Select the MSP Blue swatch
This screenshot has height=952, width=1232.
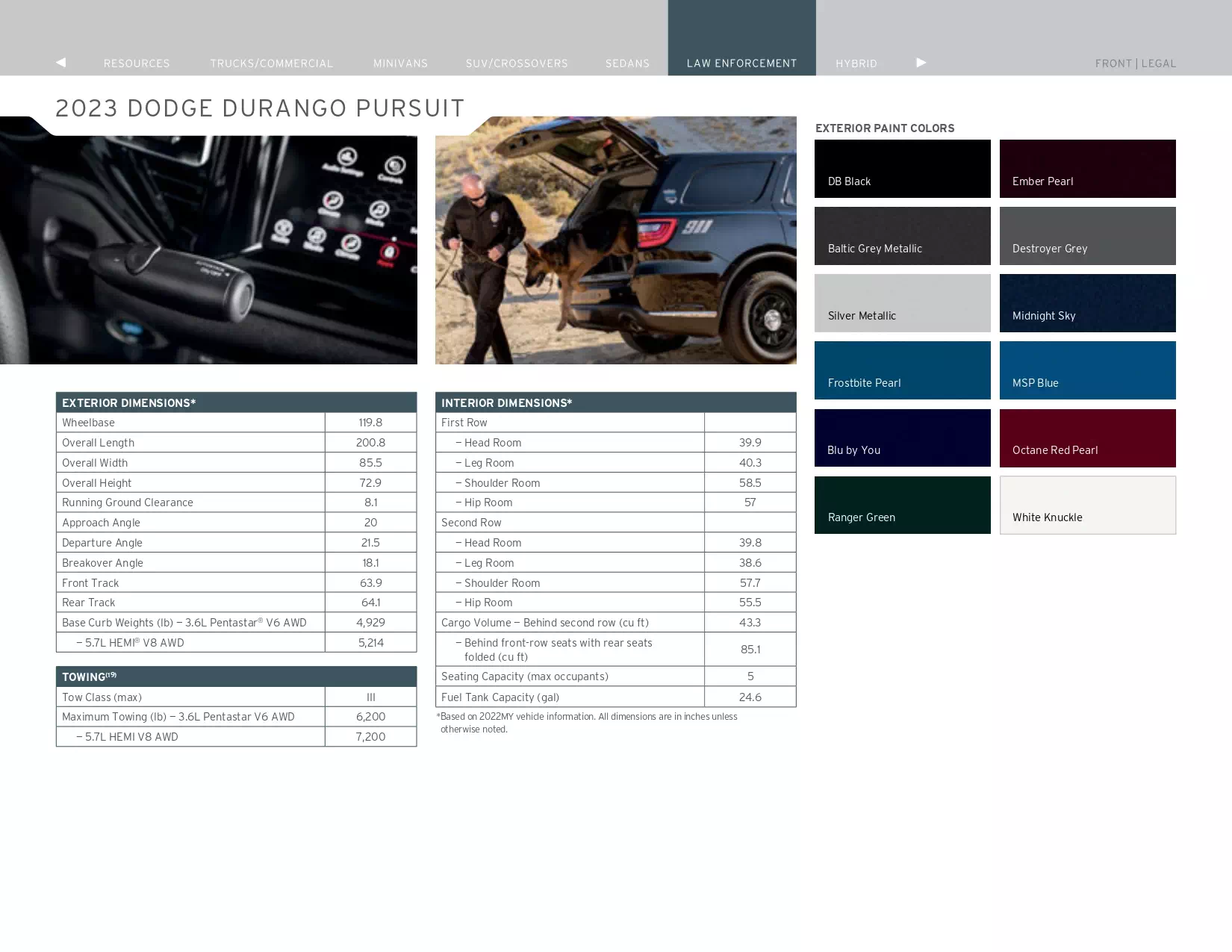pos(1088,370)
